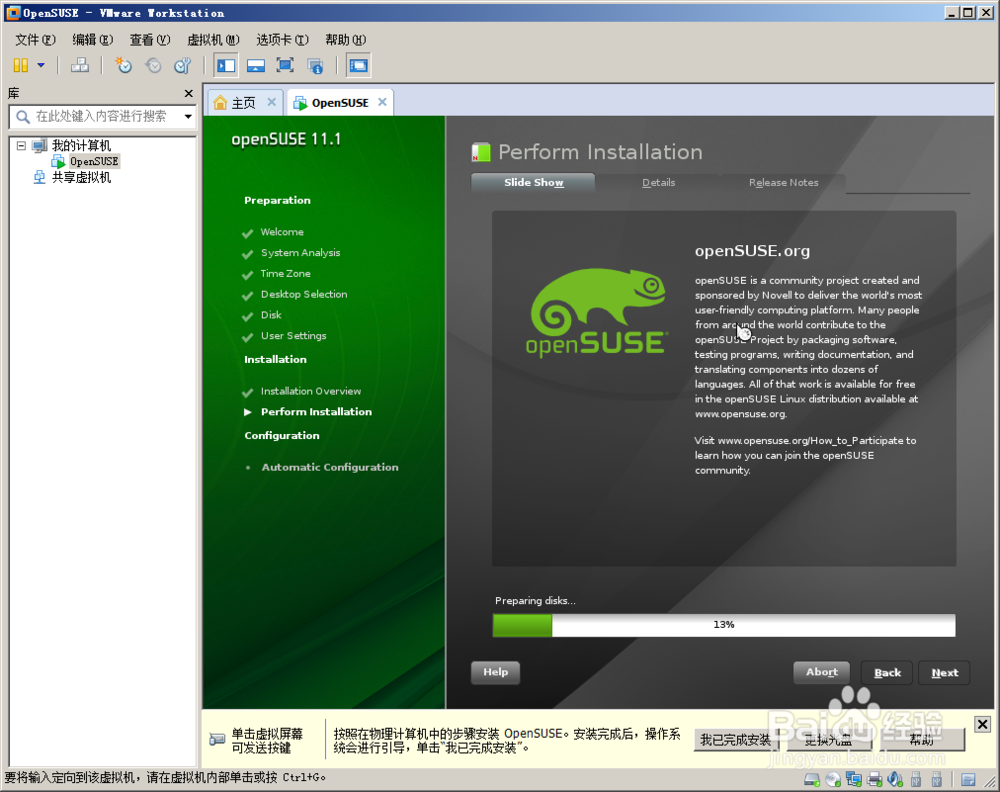
Task: Send Ctrl+Alt+Del using toolbar keyboard icon
Action: (x=80, y=65)
